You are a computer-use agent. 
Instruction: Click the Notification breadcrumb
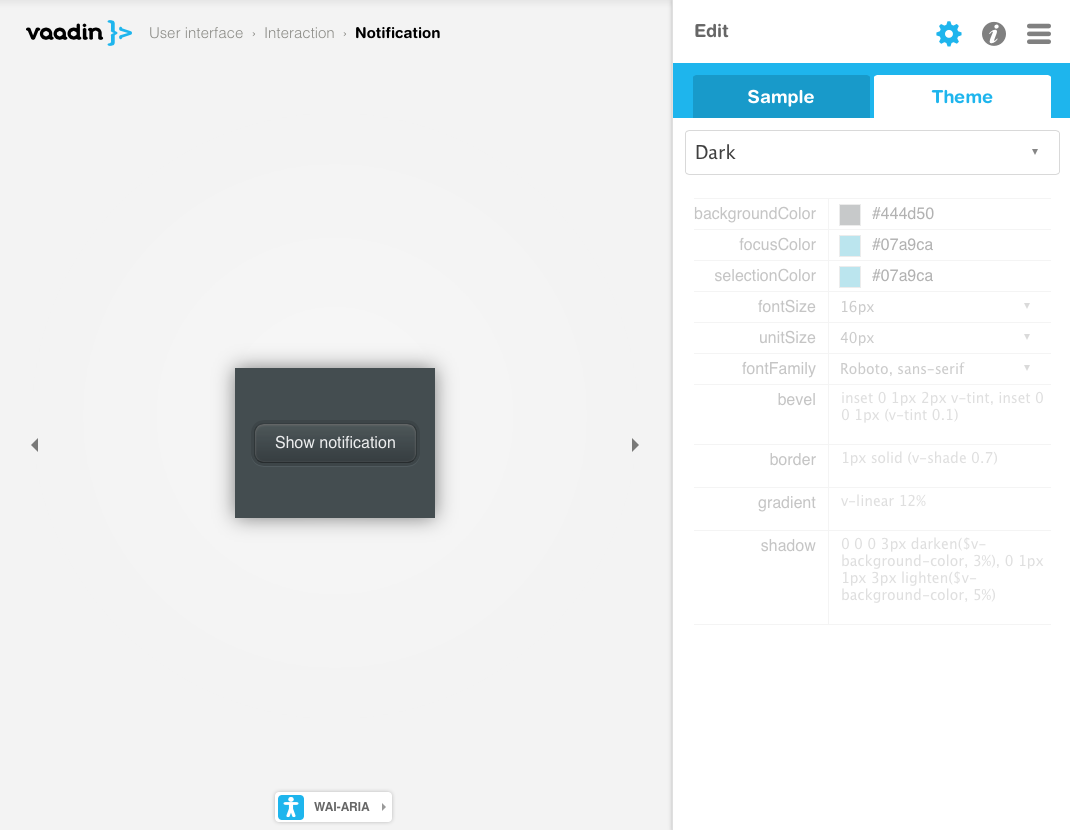[x=398, y=33]
